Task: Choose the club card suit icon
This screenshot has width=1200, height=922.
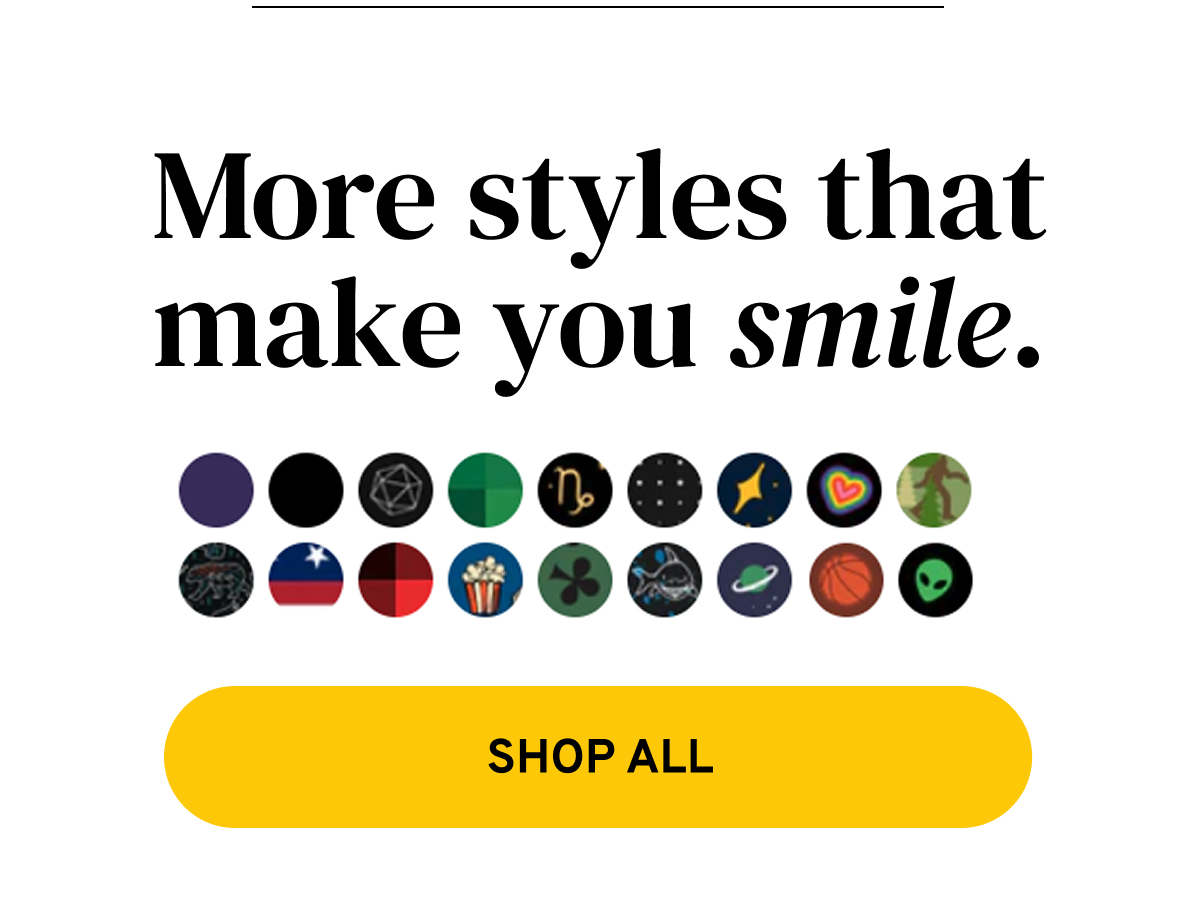Action: click(x=576, y=580)
